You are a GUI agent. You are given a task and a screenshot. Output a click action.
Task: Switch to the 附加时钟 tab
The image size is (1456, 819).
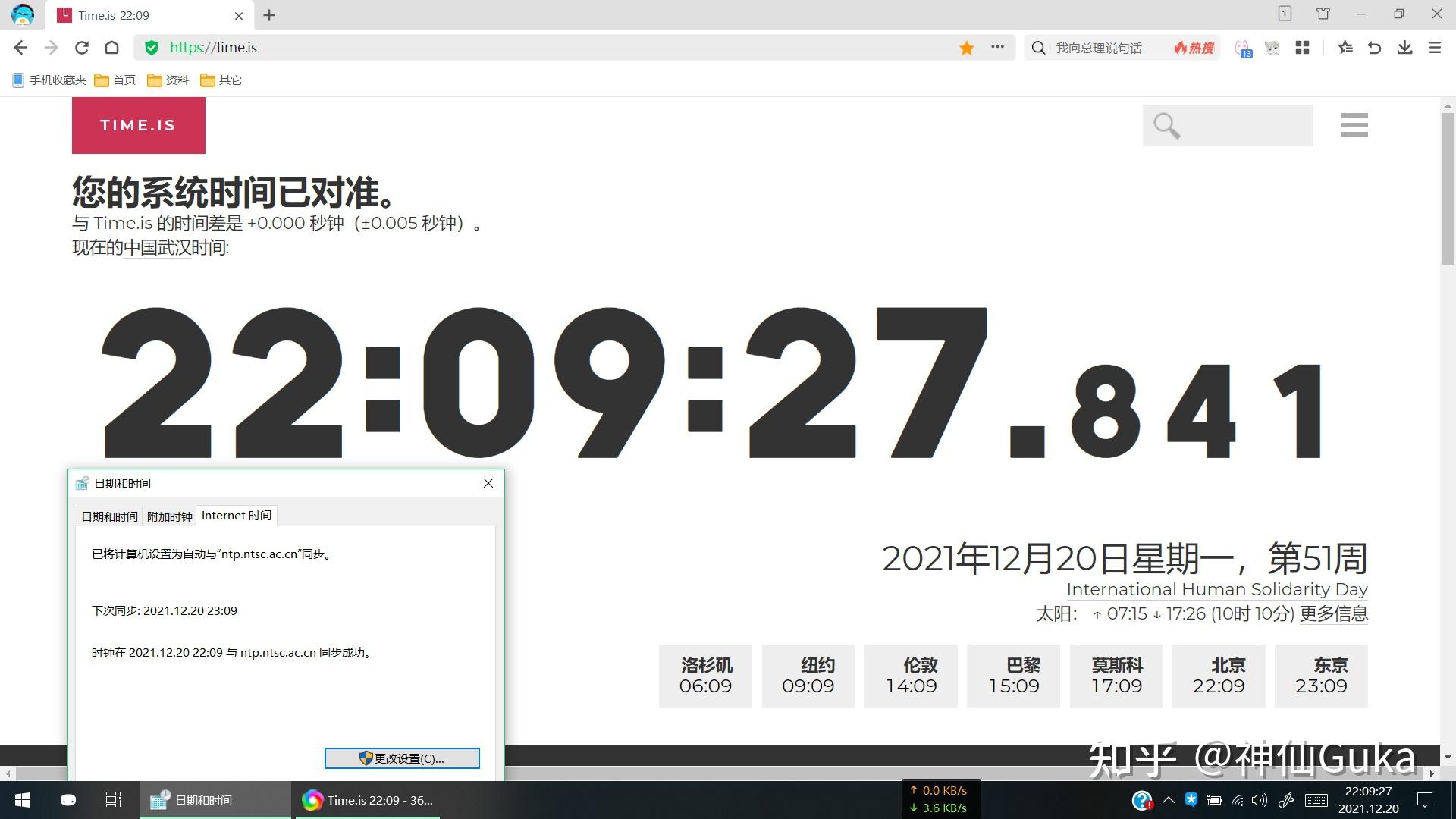pos(169,516)
